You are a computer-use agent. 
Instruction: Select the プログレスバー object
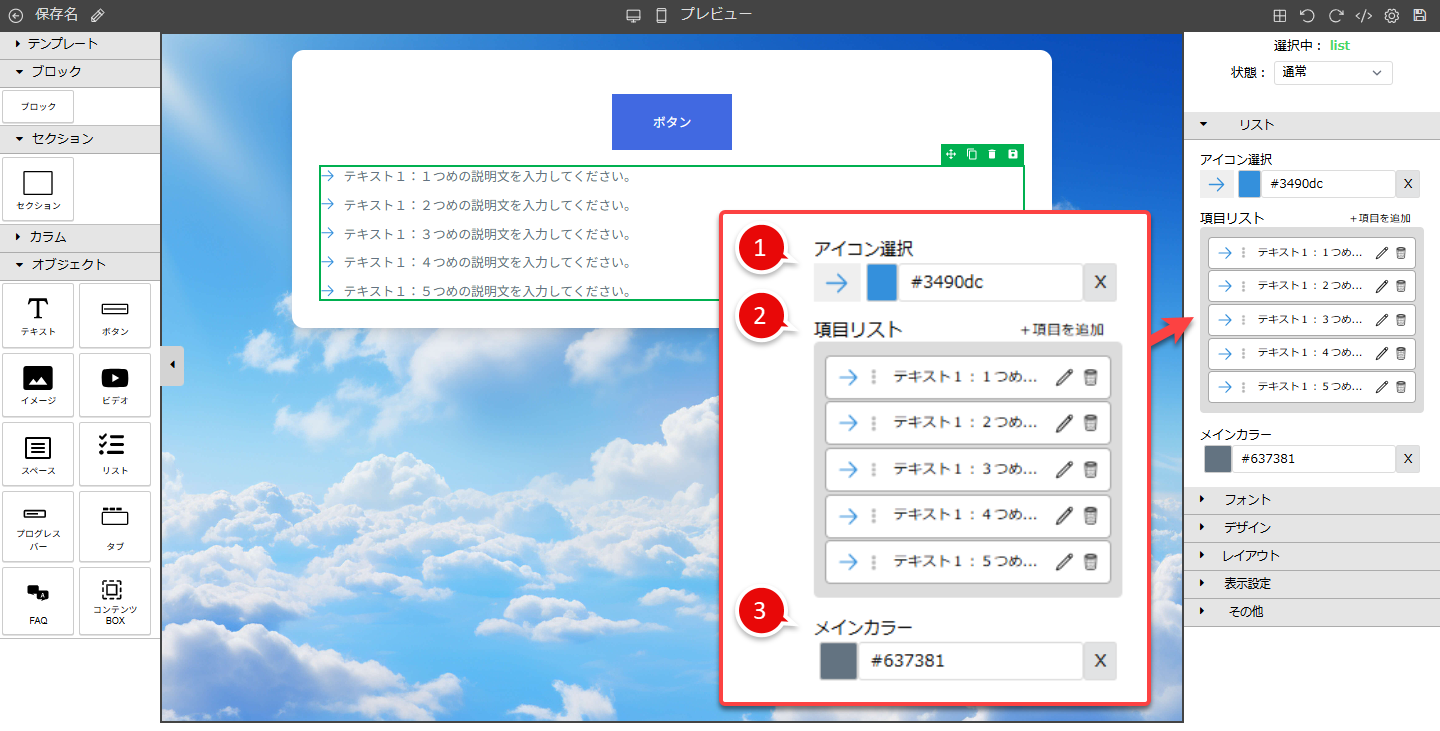pyautogui.click(x=38, y=527)
